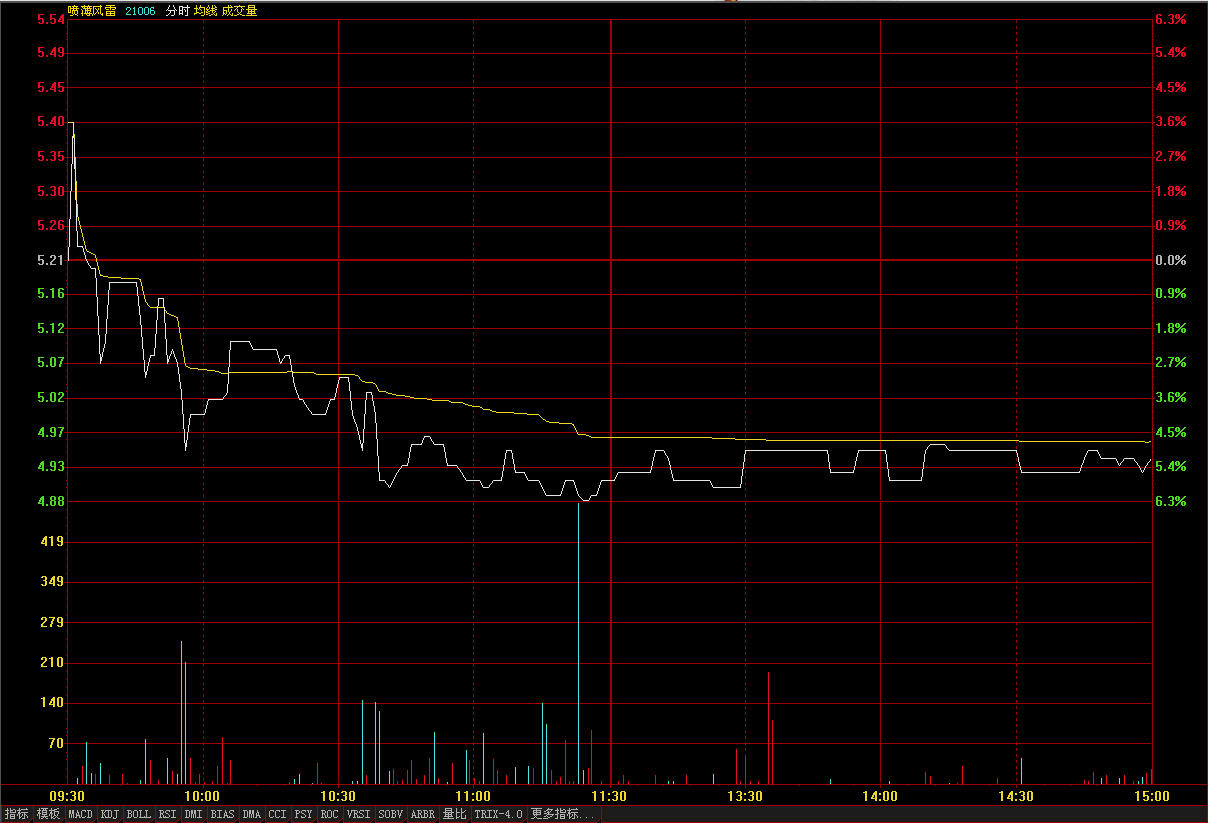1208x823 pixels.
Task: Click the stock name 喷薄风雷
Action: point(92,11)
